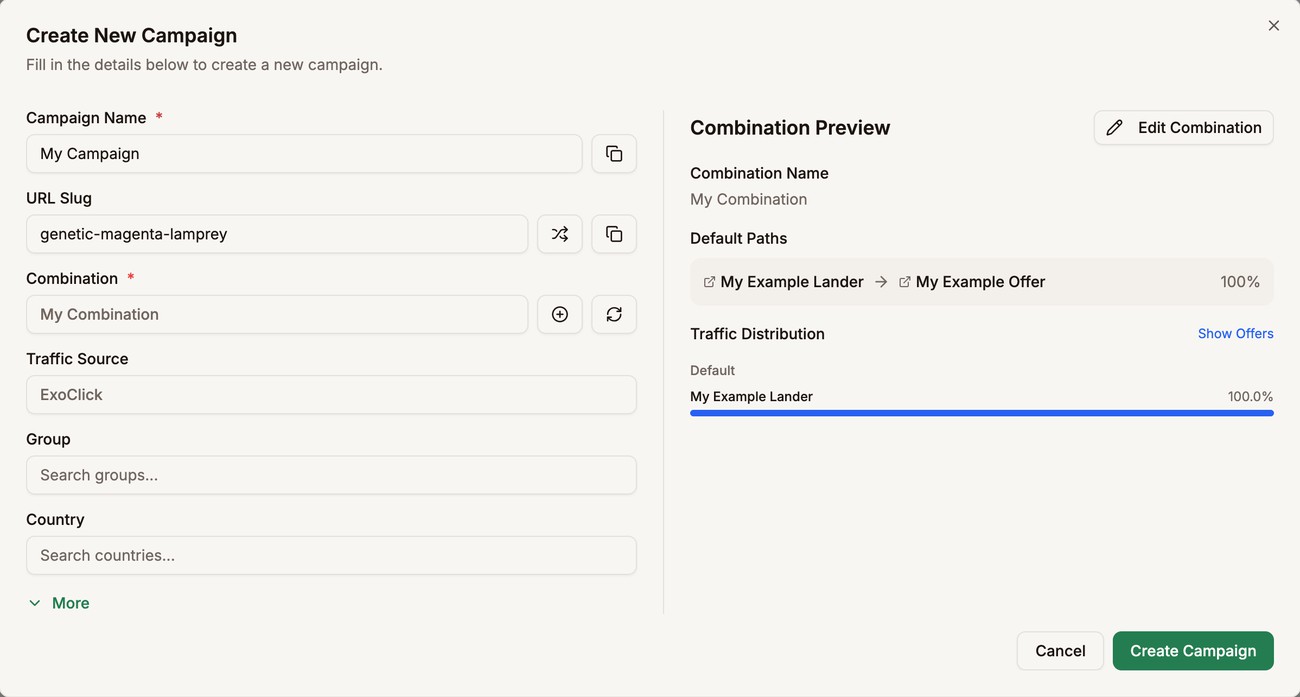Close the Create New Campaign dialog

1273,26
